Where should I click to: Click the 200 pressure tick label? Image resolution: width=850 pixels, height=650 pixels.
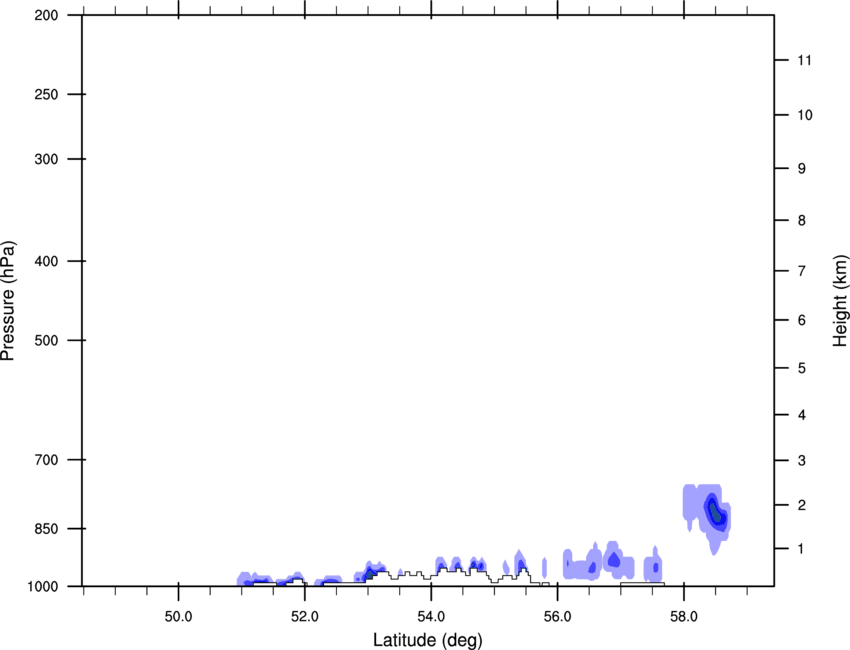tap(46, 15)
